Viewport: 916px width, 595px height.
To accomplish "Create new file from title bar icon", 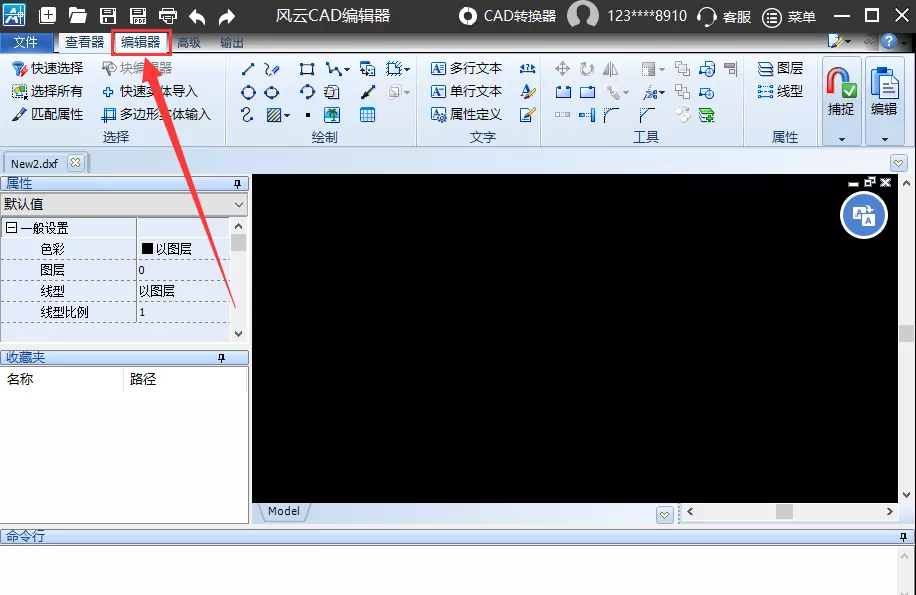I will pyautogui.click(x=47, y=16).
